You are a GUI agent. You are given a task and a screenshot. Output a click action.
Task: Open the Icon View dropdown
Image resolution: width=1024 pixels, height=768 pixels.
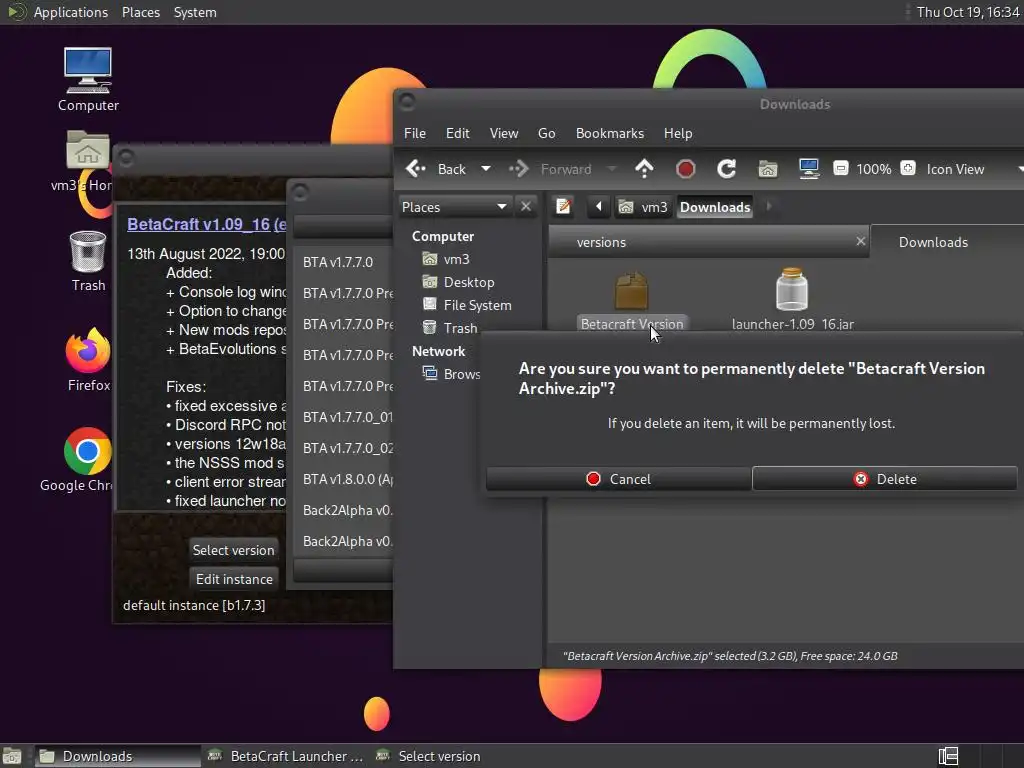[x=973, y=169]
